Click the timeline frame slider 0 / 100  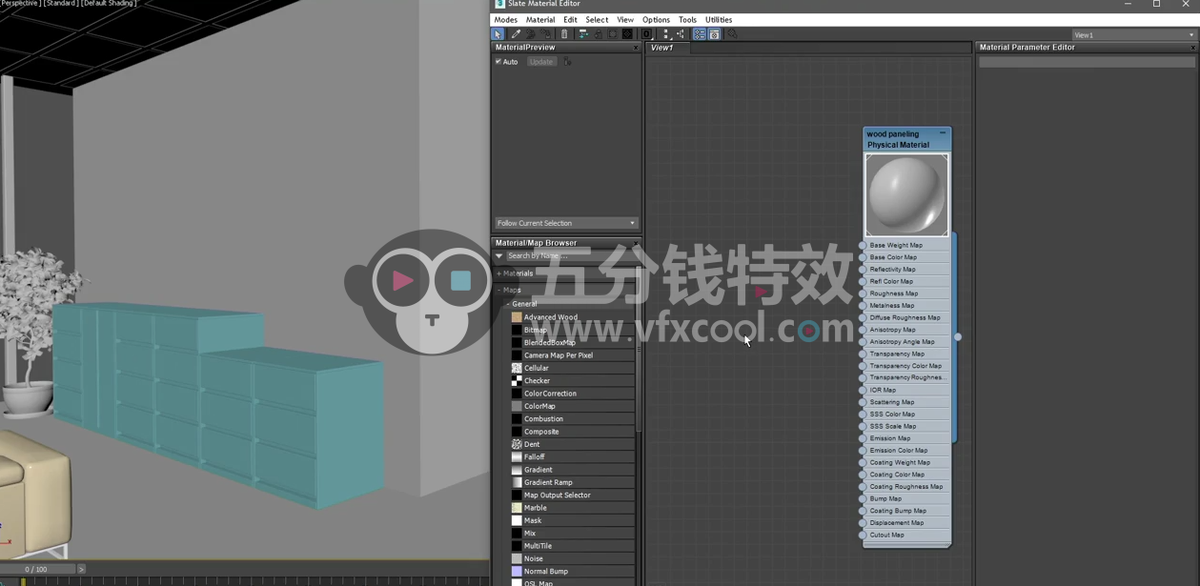(37, 569)
